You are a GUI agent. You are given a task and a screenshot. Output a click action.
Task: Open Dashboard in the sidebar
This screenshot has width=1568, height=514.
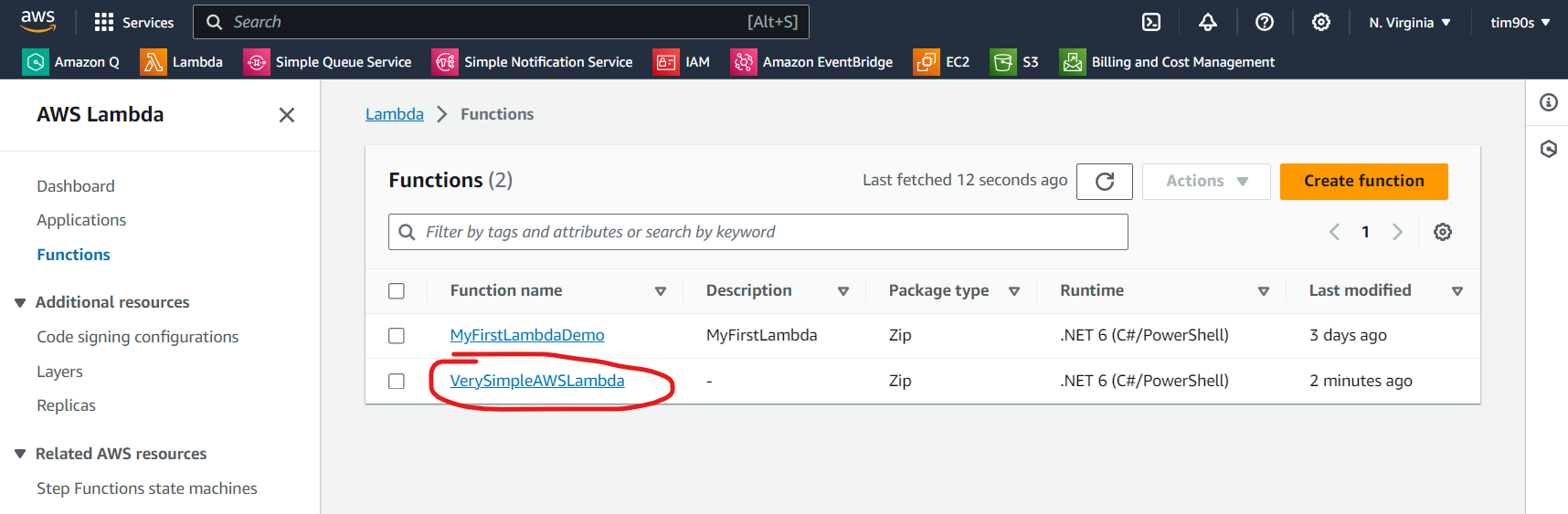(76, 186)
